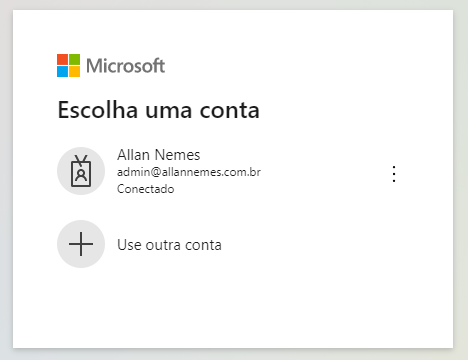Image resolution: width=468 pixels, height=360 pixels.
Task: Expand account actions via vertical ellipsis
Action: (x=394, y=174)
